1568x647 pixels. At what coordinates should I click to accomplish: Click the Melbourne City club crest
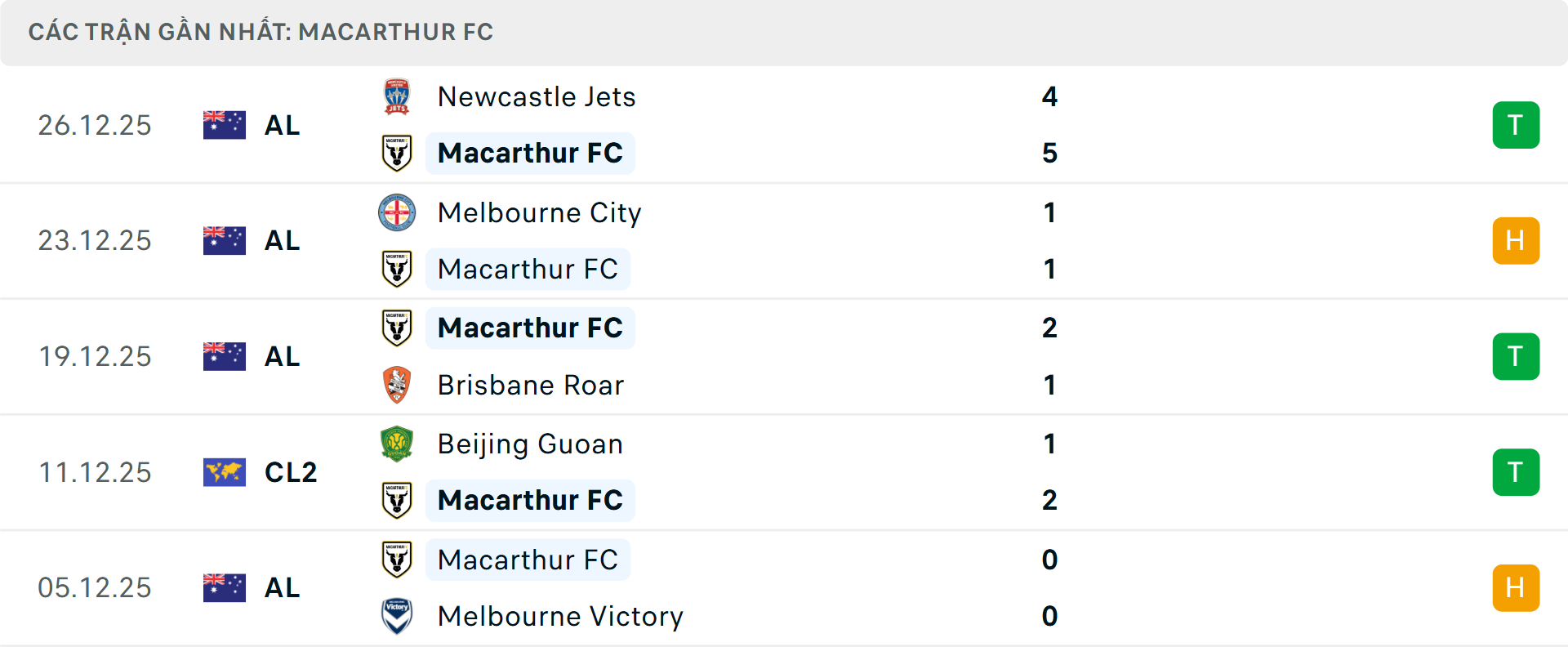[x=397, y=212]
